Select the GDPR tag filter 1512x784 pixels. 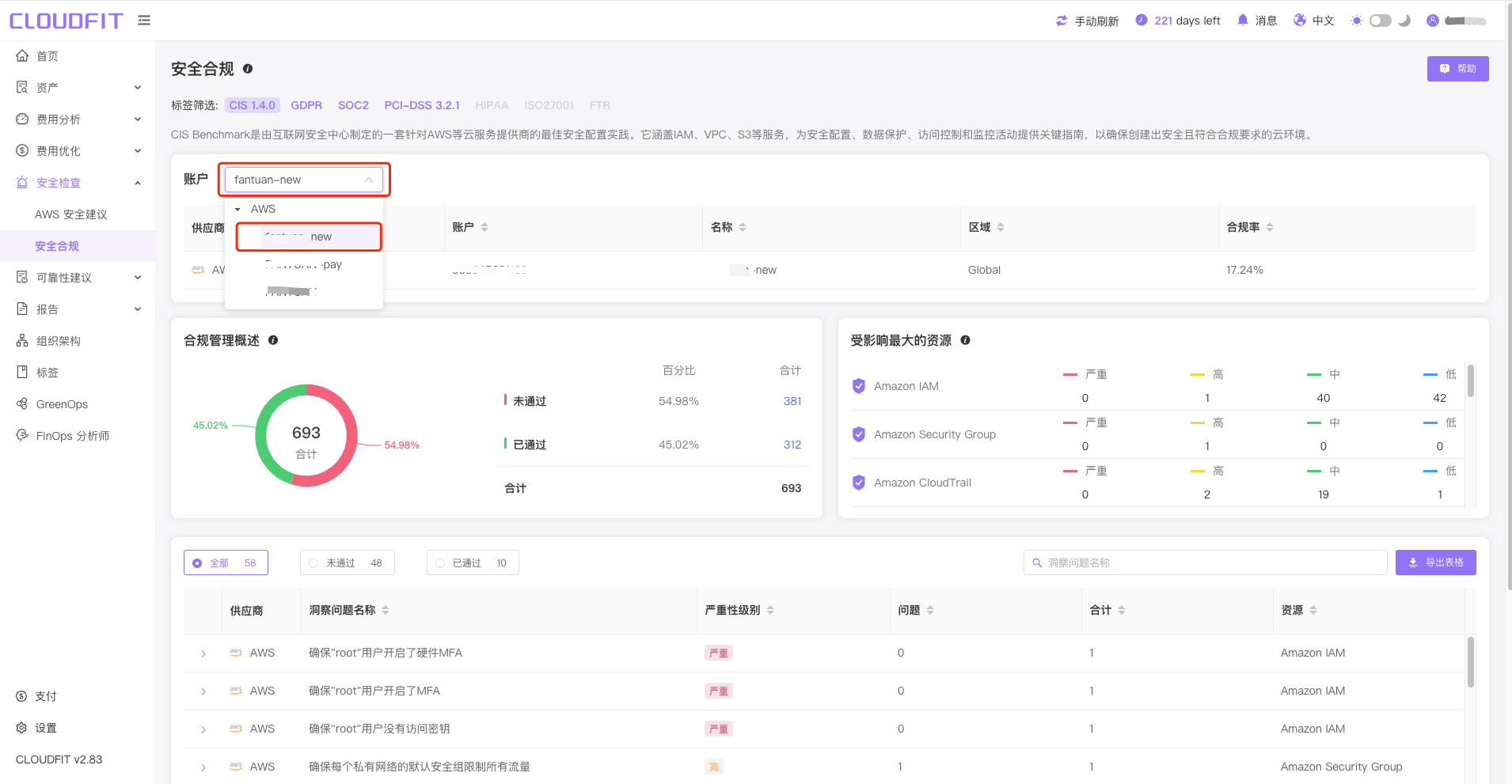pos(306,105)
